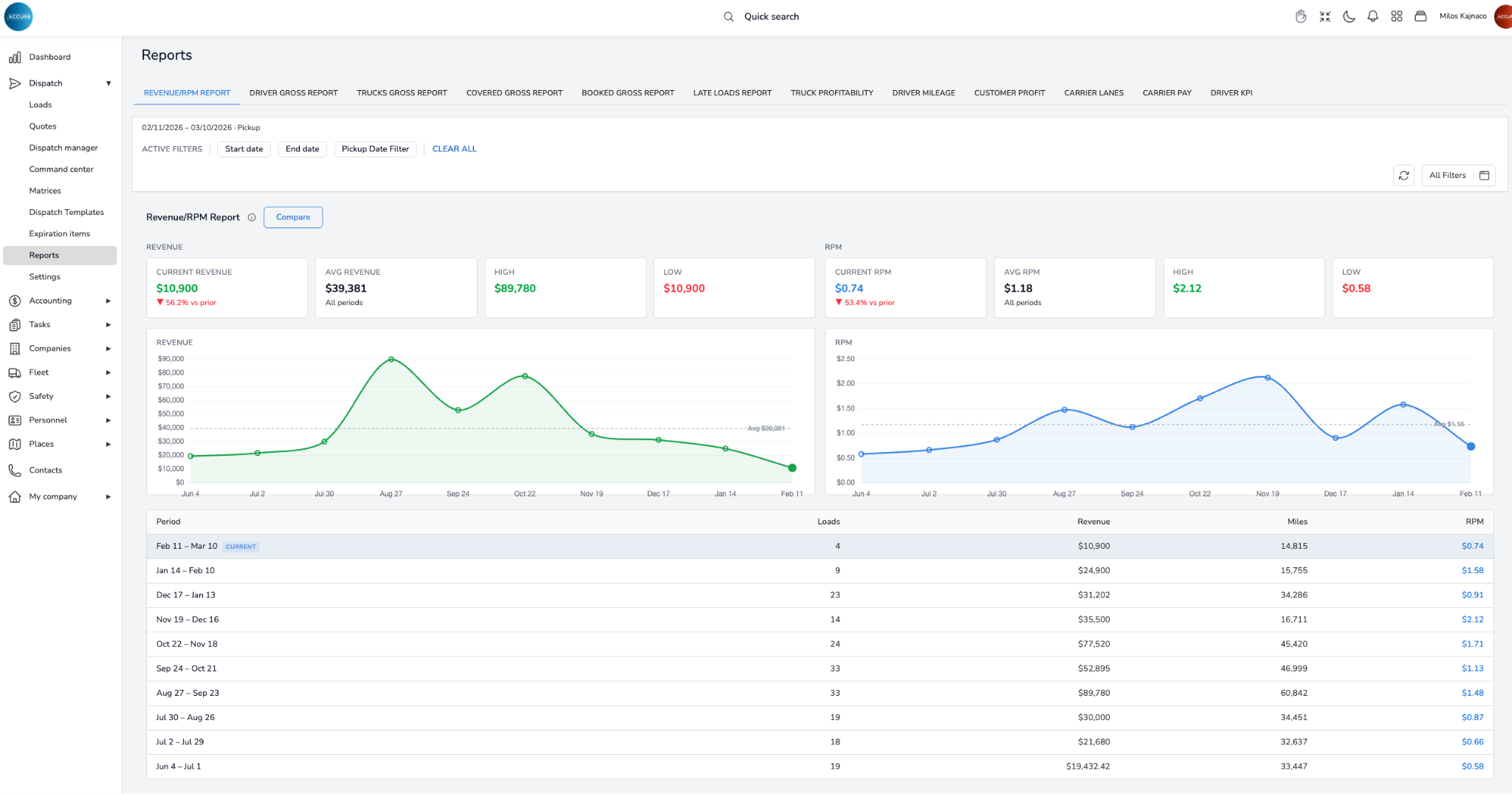Switch to Driver Gross Report tab
The image size is (1512, 794).
point(293,93)
